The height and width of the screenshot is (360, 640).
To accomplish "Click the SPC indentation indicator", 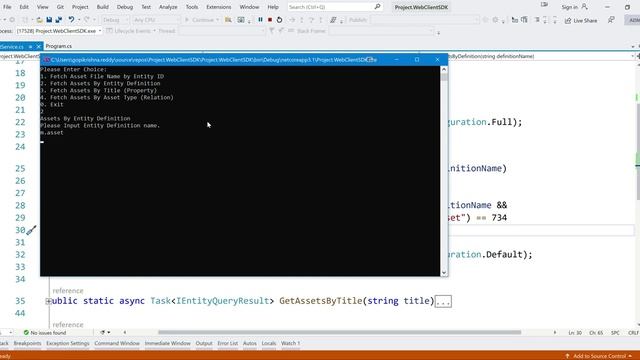I will (x=615, y=333).
